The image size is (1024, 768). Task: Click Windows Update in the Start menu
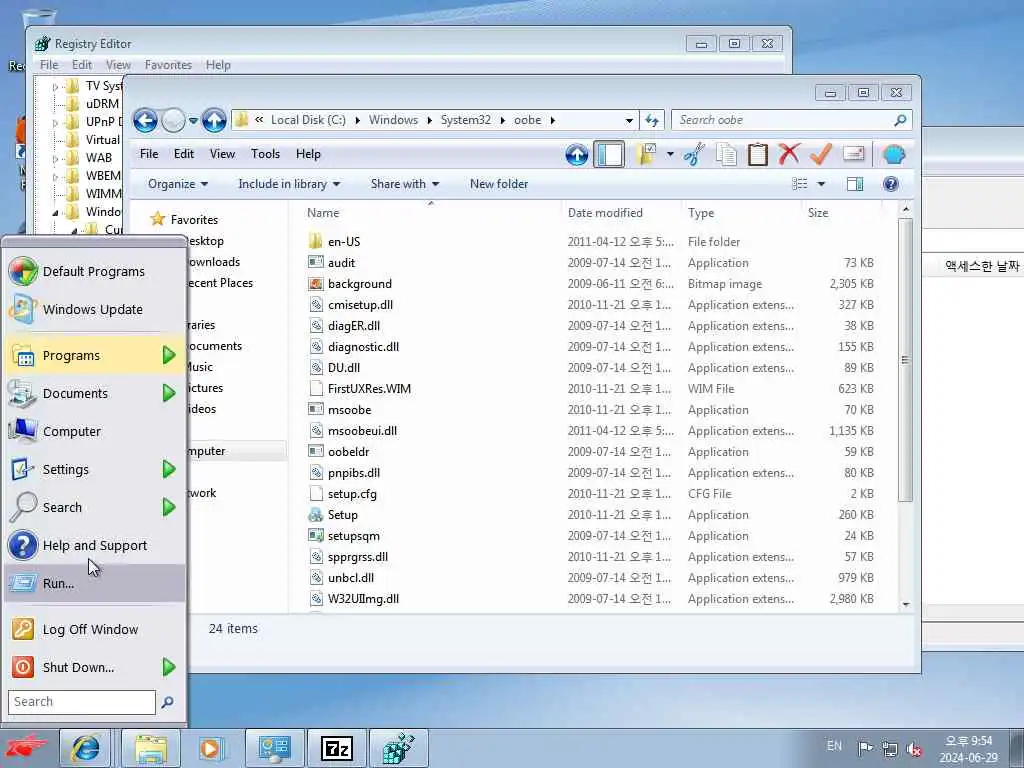point(95,310)
